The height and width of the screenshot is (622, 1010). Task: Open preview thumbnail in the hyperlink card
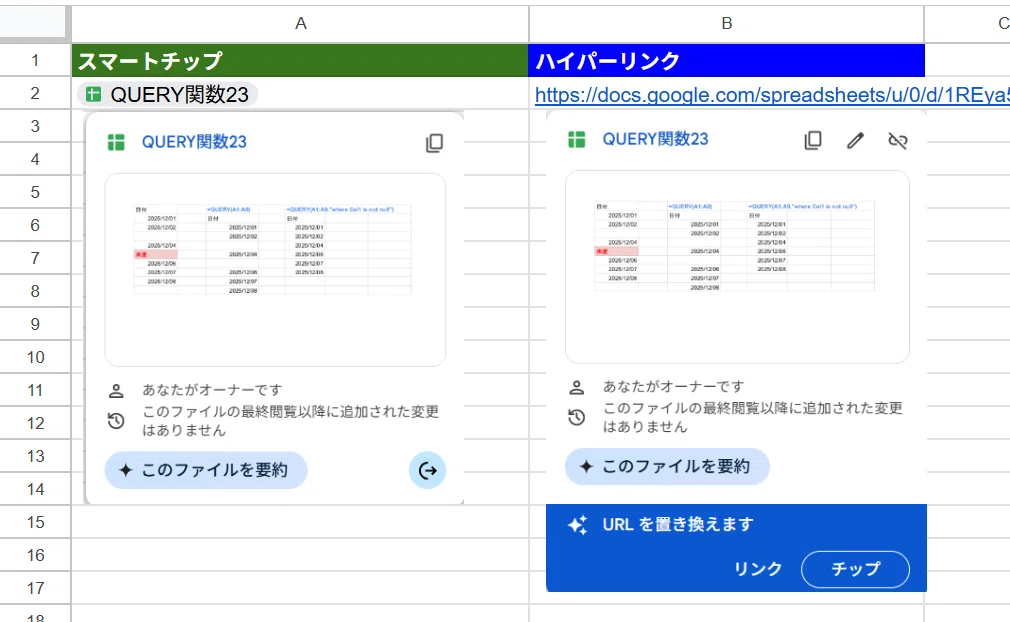click(737, 267)
